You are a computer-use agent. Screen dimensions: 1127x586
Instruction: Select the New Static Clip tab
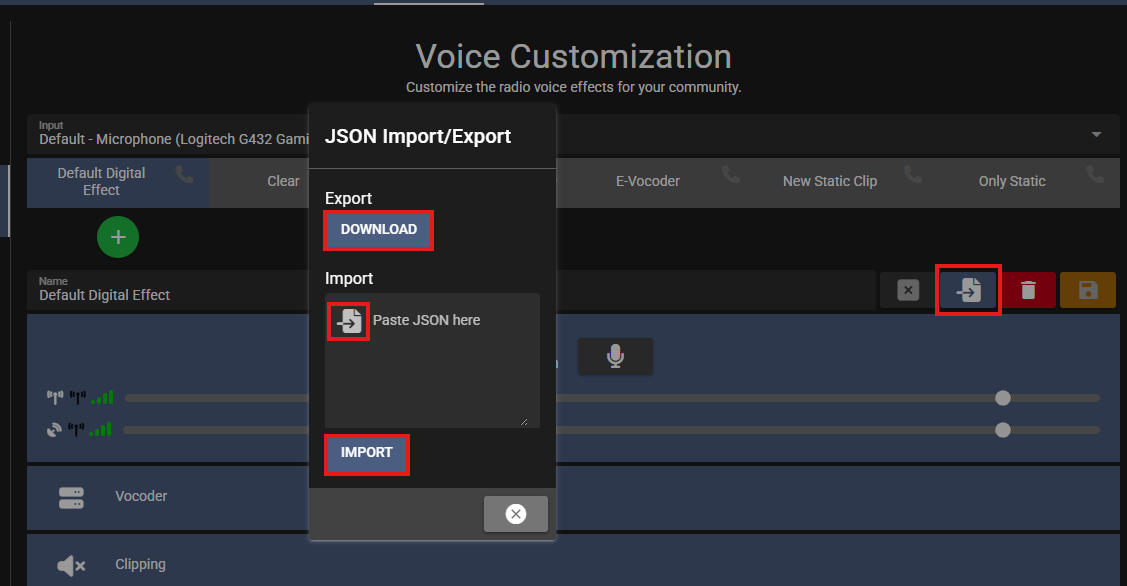[829, 181]
